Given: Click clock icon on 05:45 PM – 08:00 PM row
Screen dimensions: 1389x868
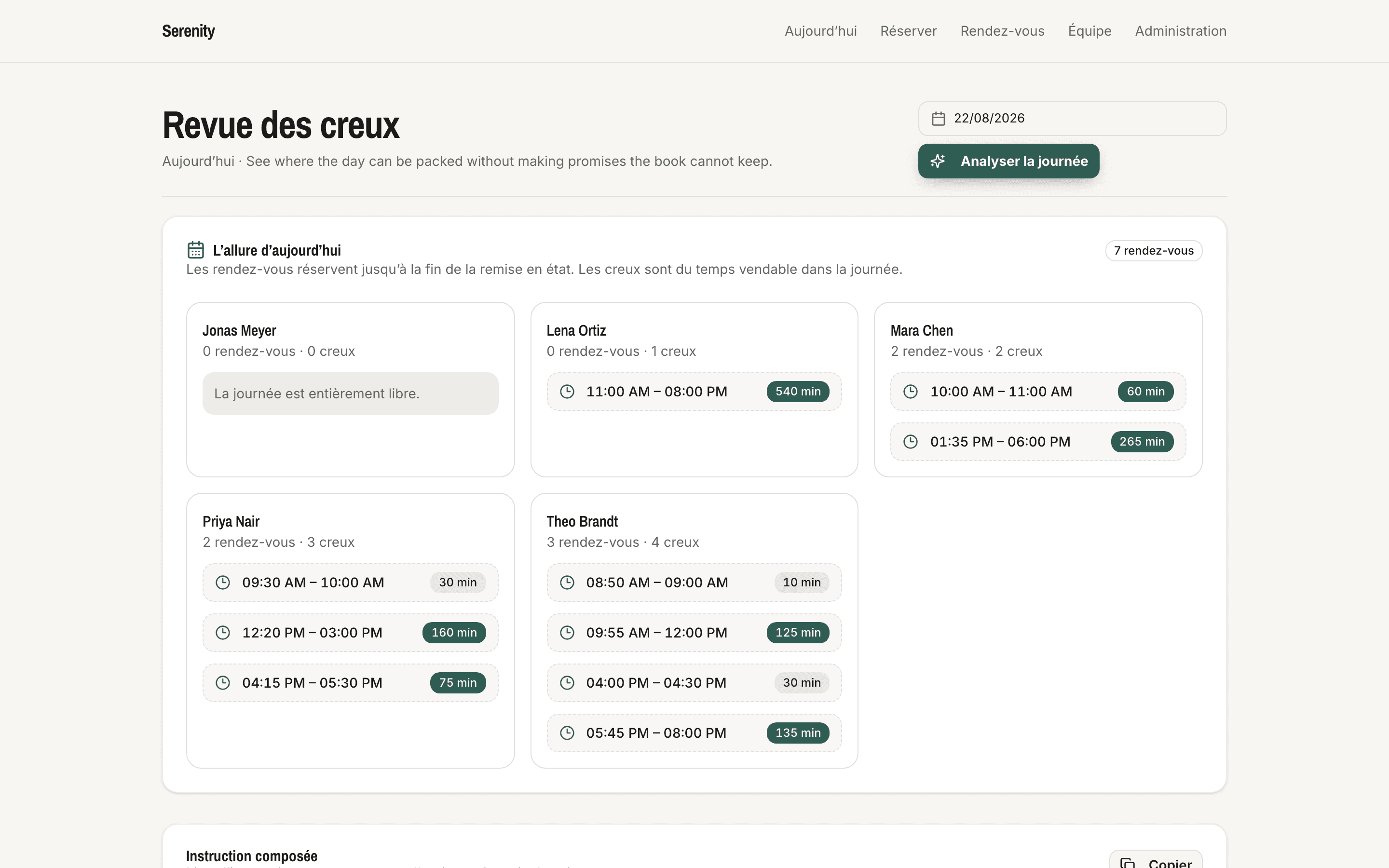Looking at the screenshot, I should click(567, 733).
